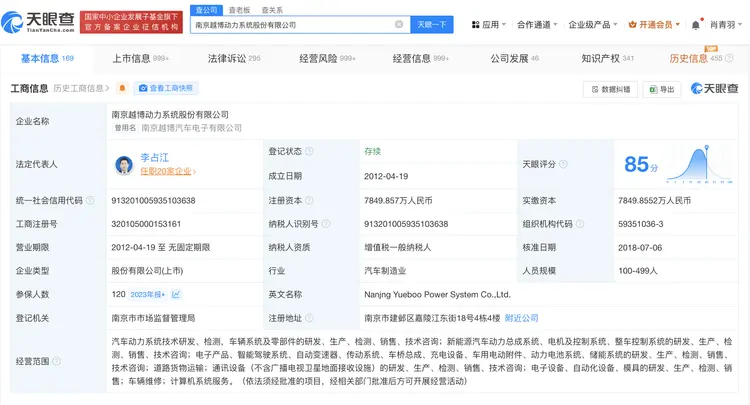Open the 参保人数 trend chart icon
Image resolution: width=750 pixels, height=405 pixels.
point(176,295)
